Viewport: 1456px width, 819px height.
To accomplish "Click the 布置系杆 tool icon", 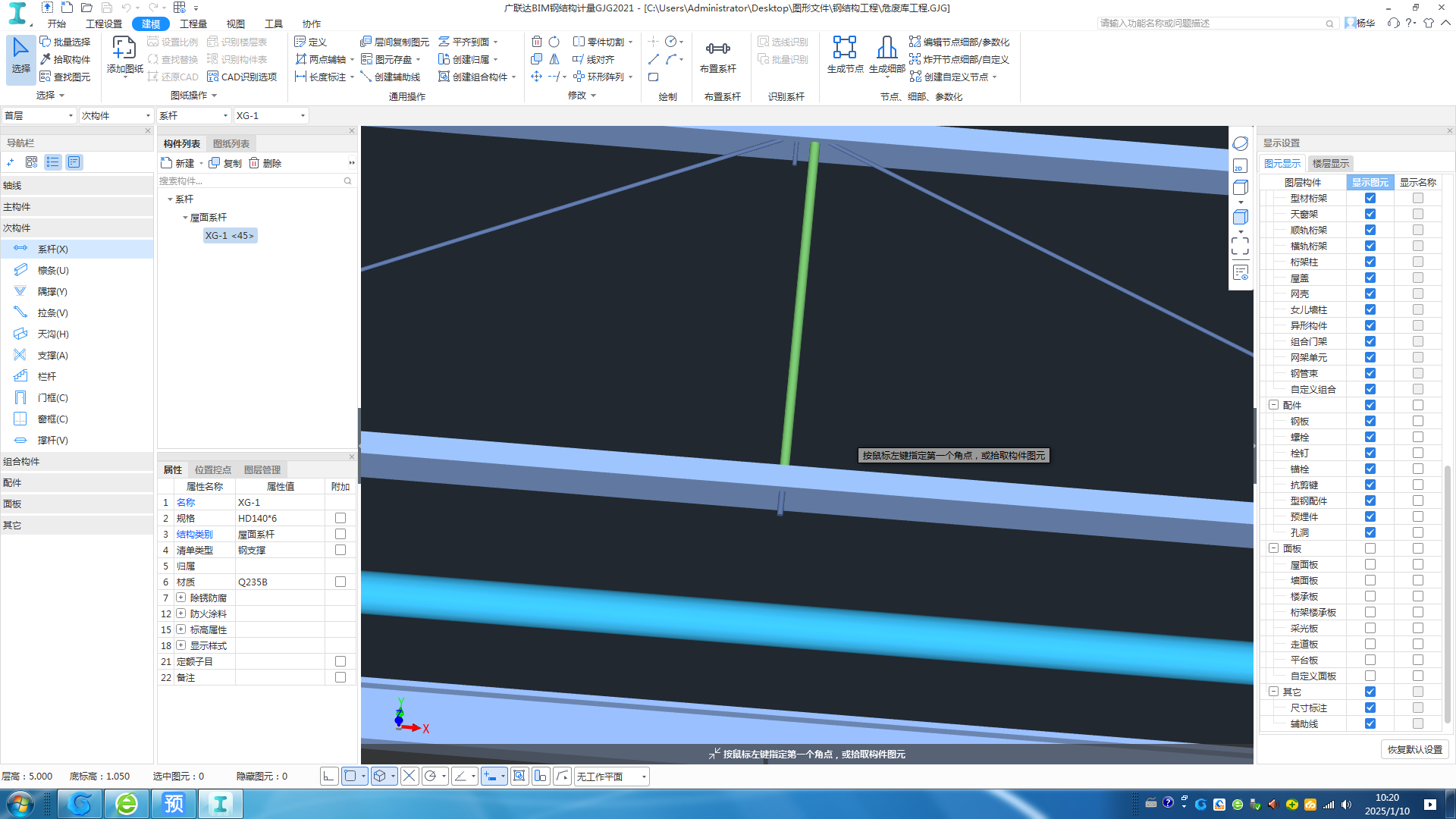I will click(717, 49).
